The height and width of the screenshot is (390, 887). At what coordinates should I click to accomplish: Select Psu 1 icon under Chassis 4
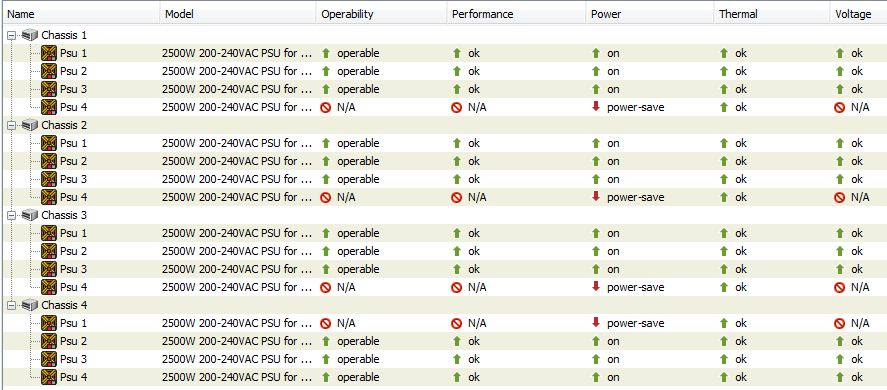tap(49, 323)
